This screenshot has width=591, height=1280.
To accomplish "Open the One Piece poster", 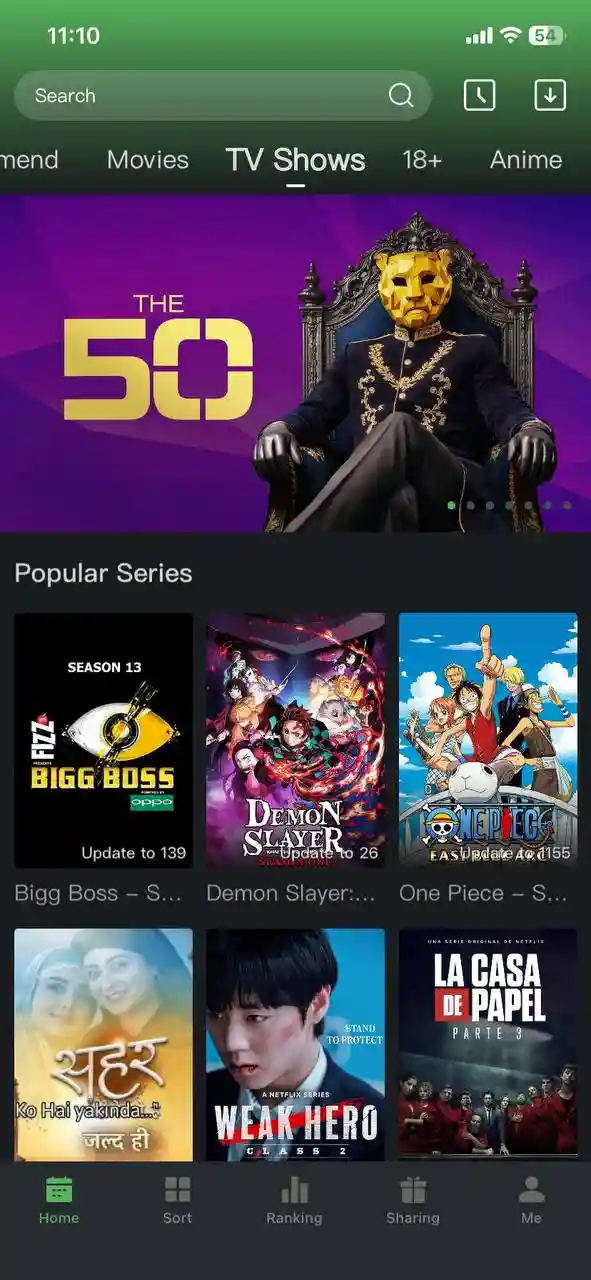I will pos(488,740).
